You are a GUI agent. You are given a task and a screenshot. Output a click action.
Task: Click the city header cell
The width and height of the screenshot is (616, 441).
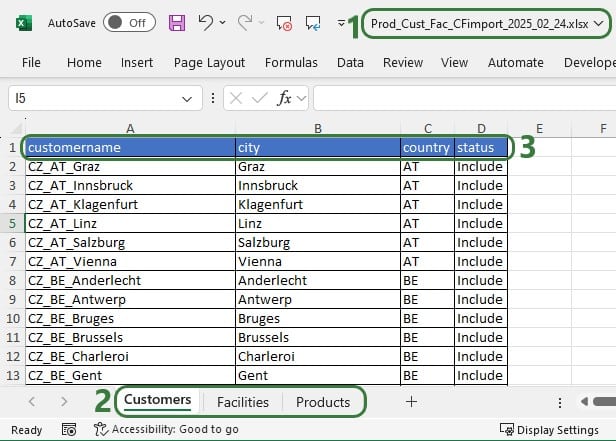tap(318, 148)
